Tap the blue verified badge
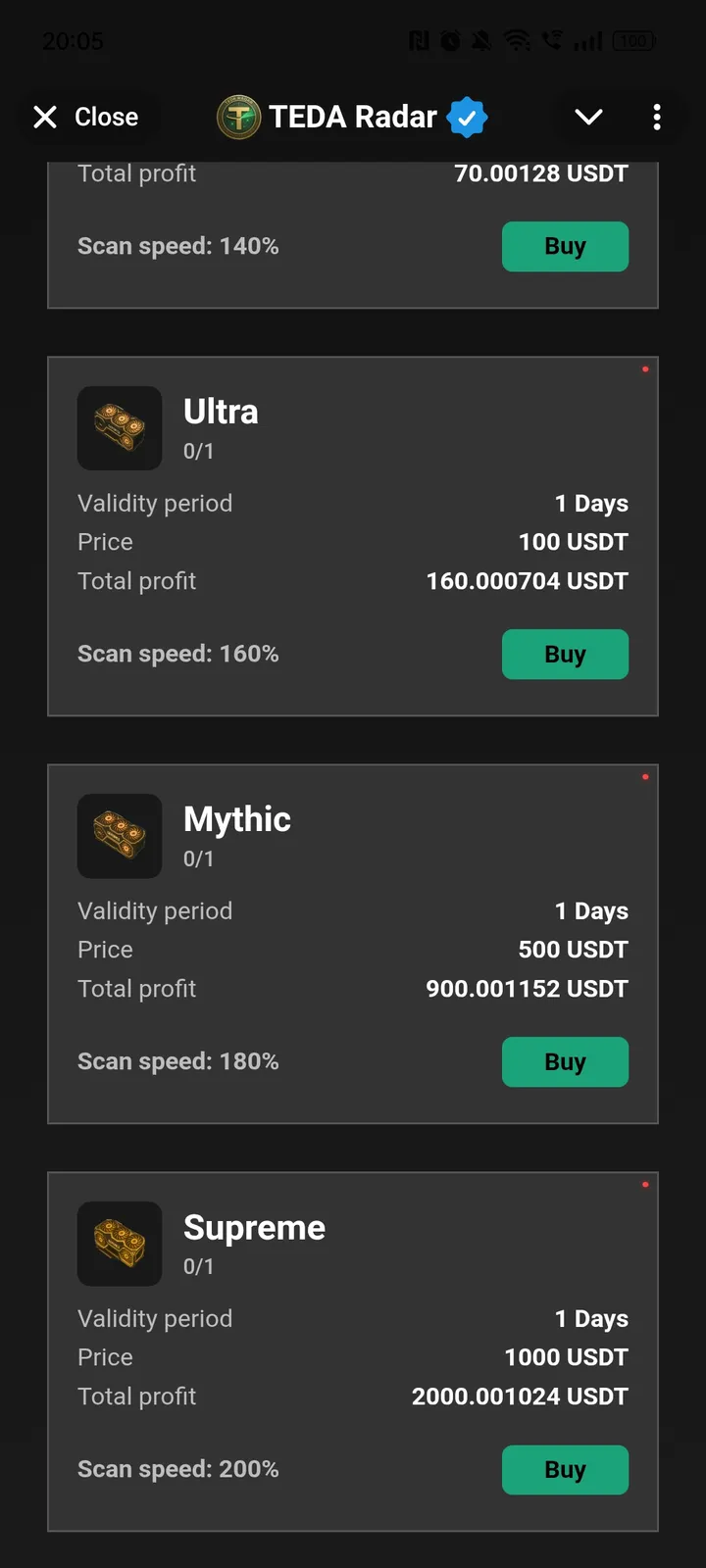This screenshot has width=706, height=1568. (x=467, y=118)
